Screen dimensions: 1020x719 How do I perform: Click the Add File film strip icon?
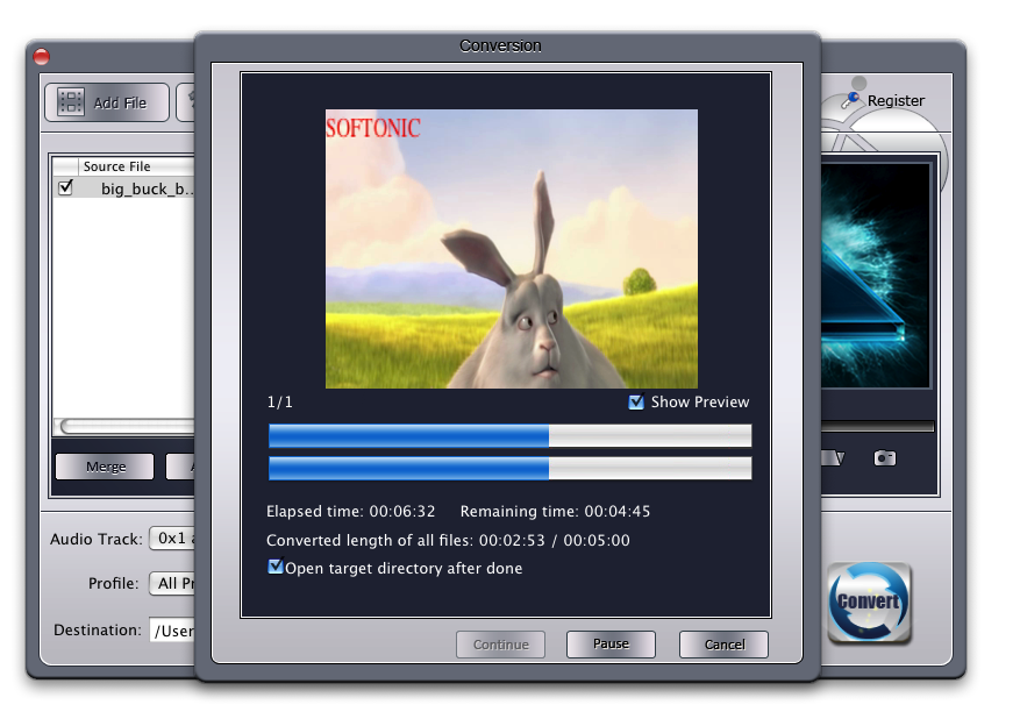[71, 102]
